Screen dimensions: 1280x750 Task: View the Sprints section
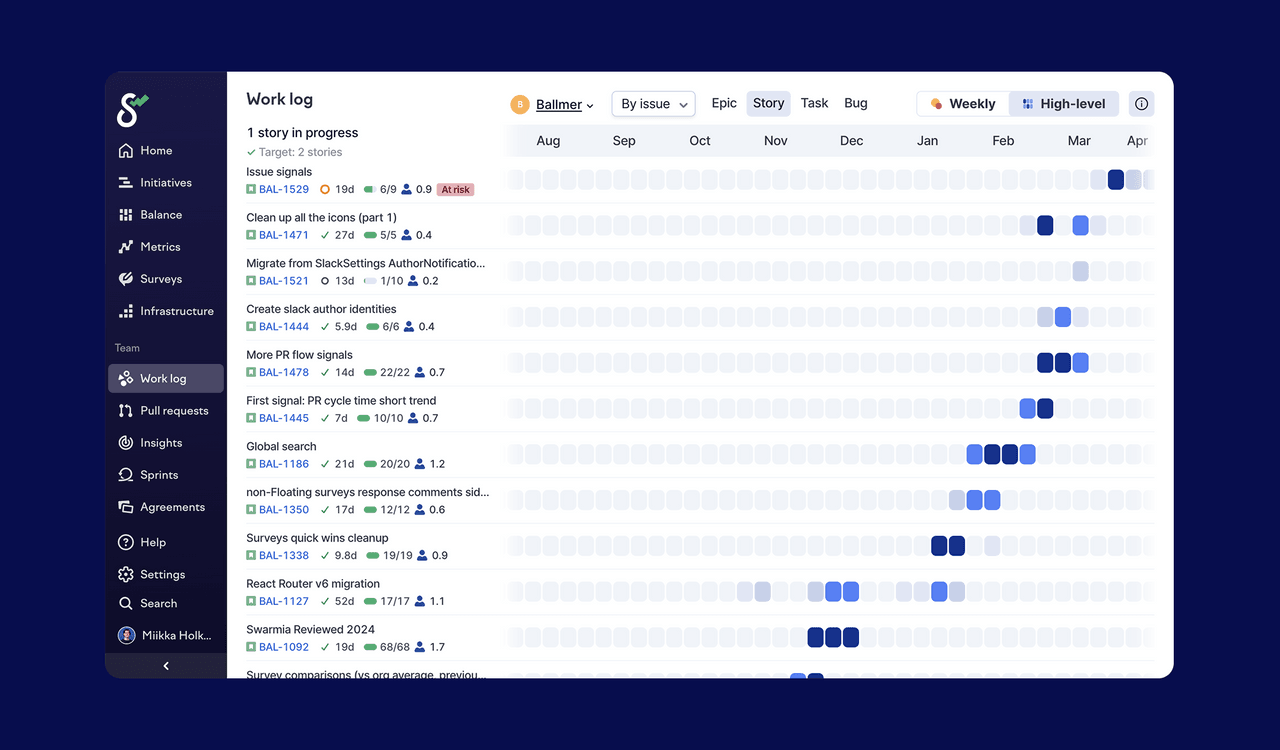tap(160, 474)
